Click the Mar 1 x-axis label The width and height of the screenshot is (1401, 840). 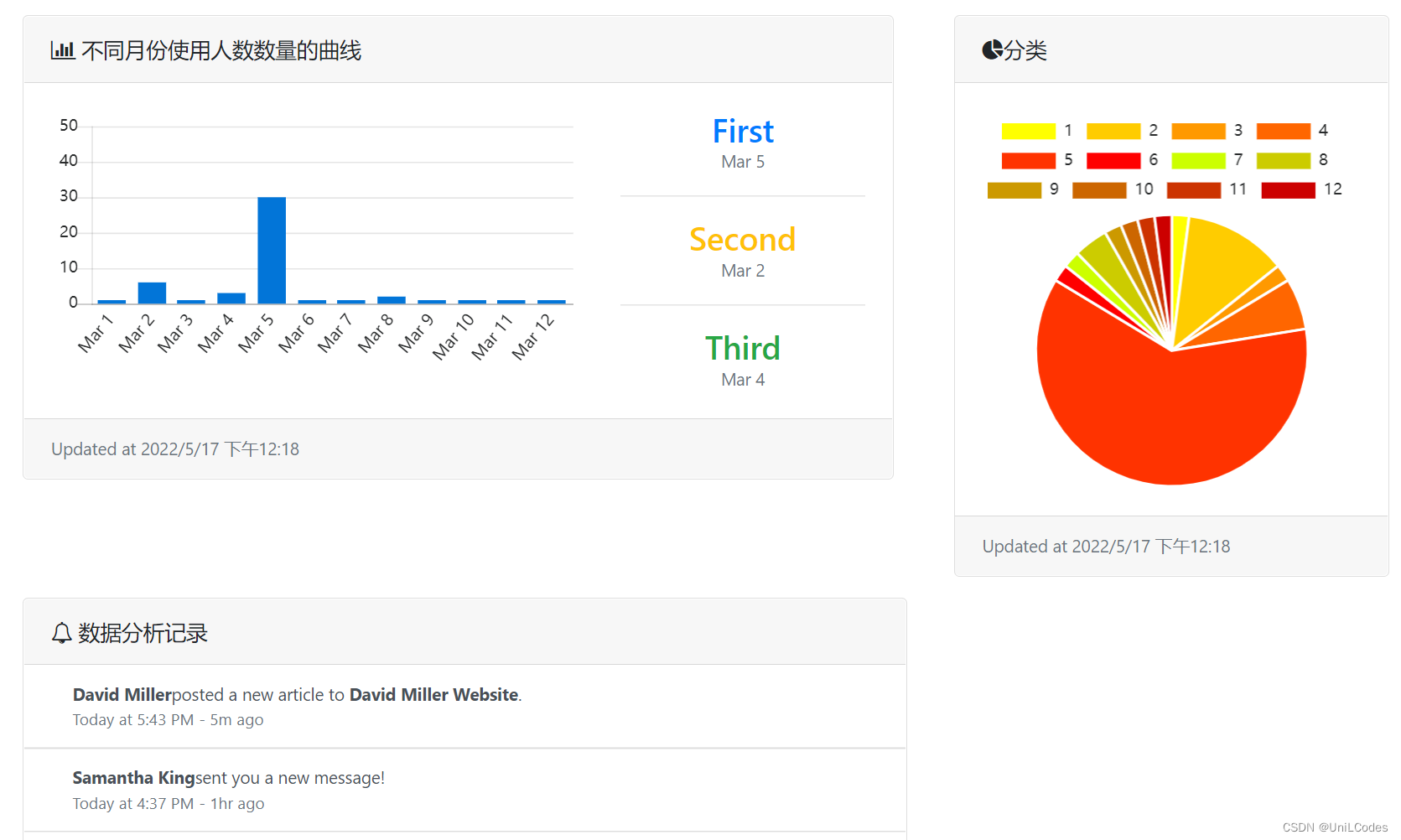[x=95, y=333]
